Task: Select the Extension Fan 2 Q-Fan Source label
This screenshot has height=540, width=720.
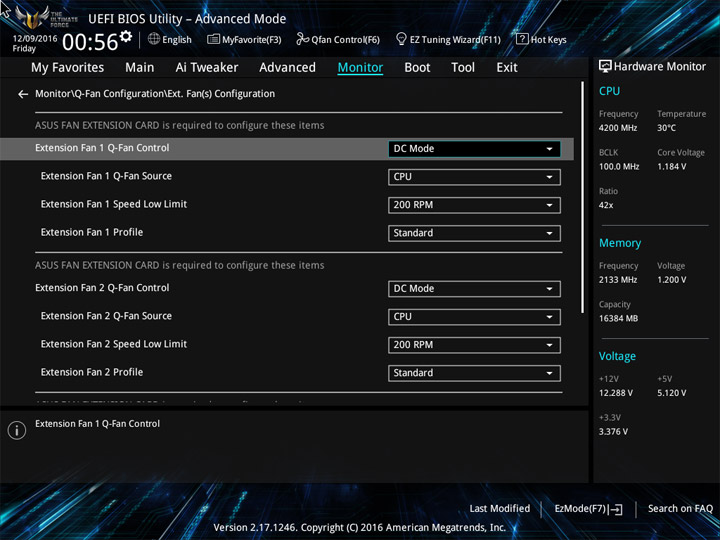Action: click(x=106, y=316)
